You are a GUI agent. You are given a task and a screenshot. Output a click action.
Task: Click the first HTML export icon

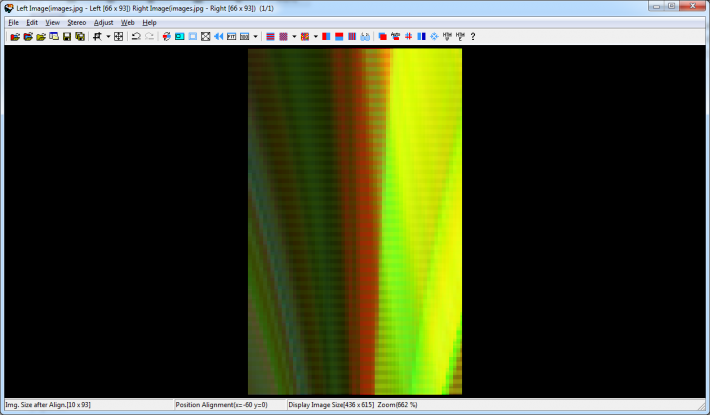tap(447, 37)
